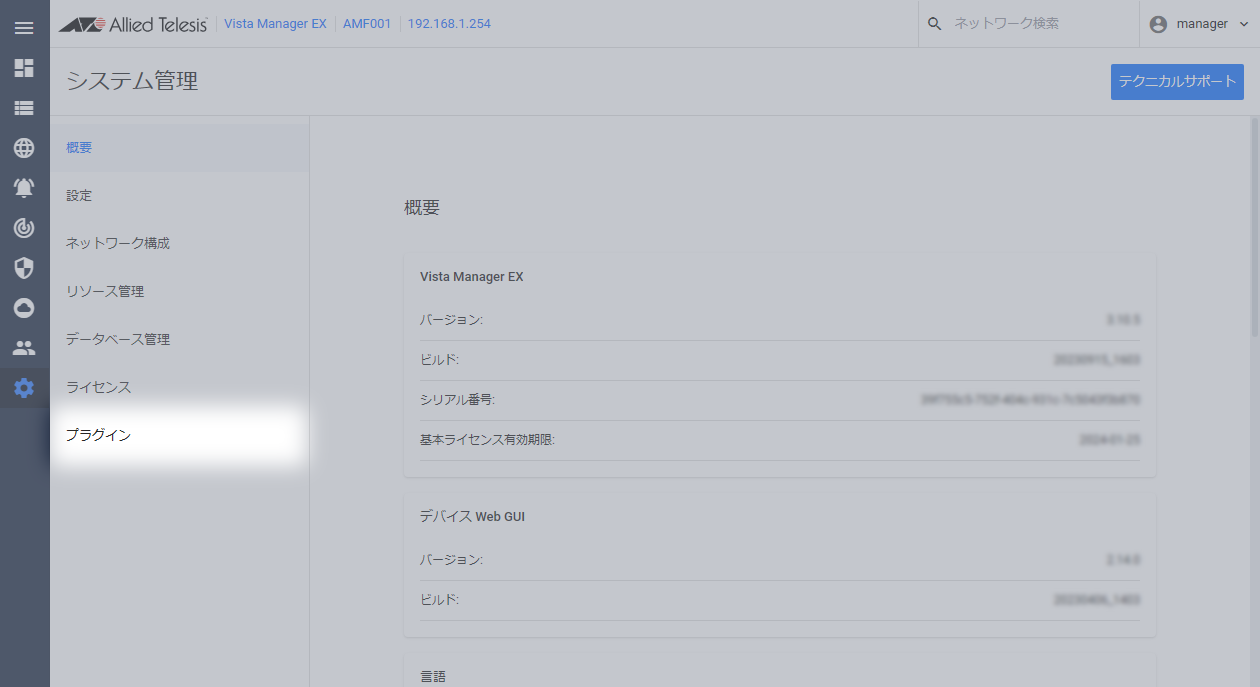
Task: Open the hamburger navigation menu
Action: click(x=24, y=27)
